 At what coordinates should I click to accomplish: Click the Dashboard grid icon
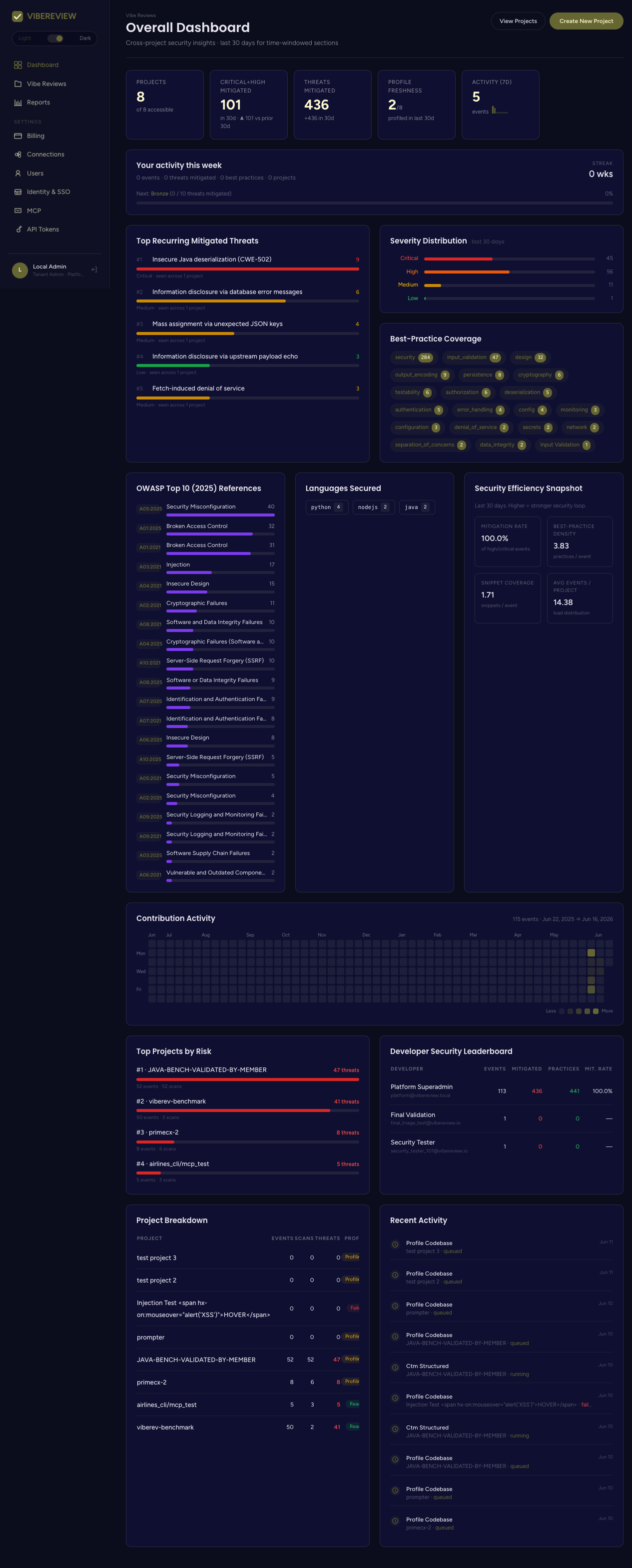coord(17,65)
